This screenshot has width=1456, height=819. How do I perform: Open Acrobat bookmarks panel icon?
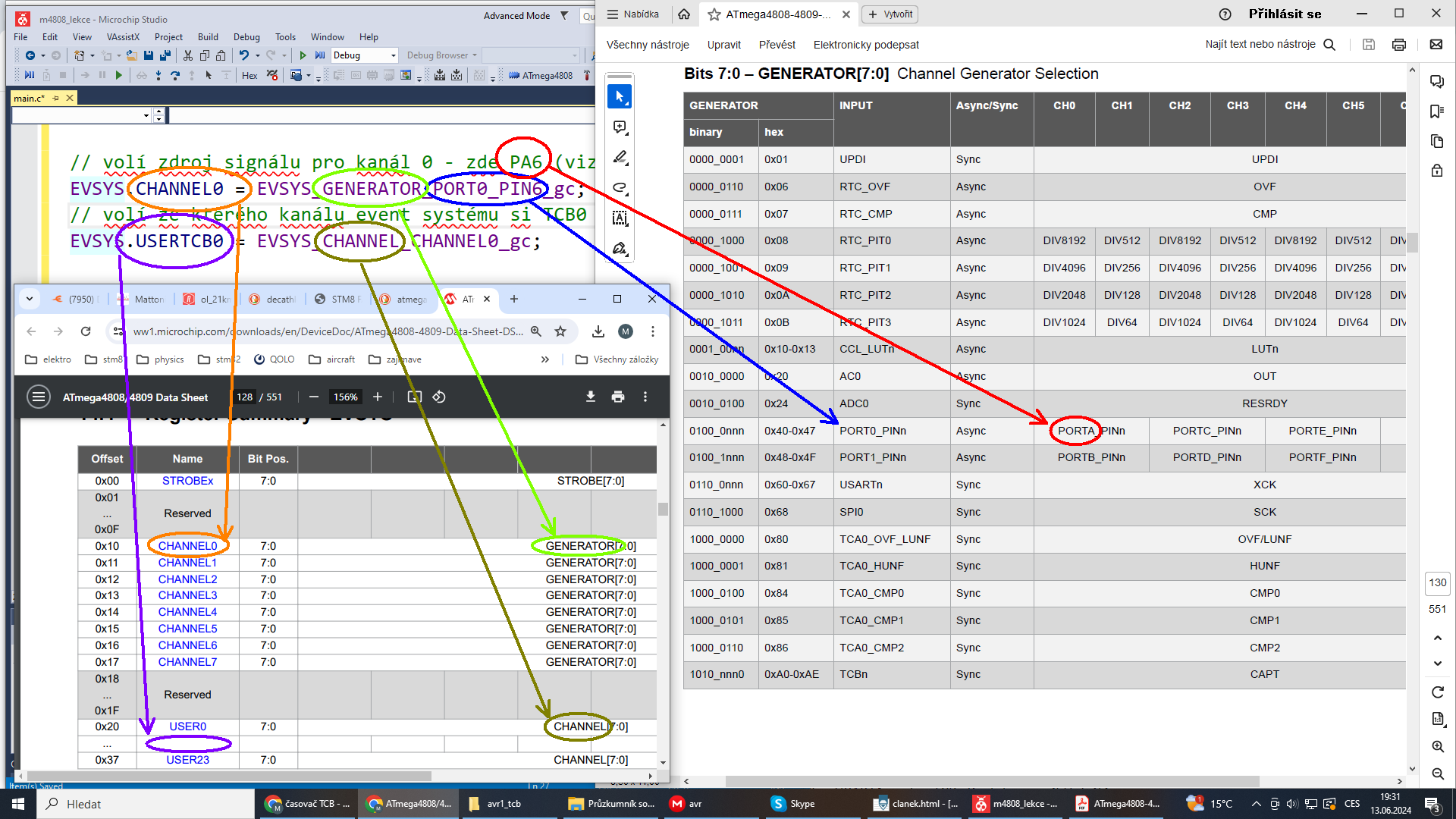click(x=1436, y=111)
